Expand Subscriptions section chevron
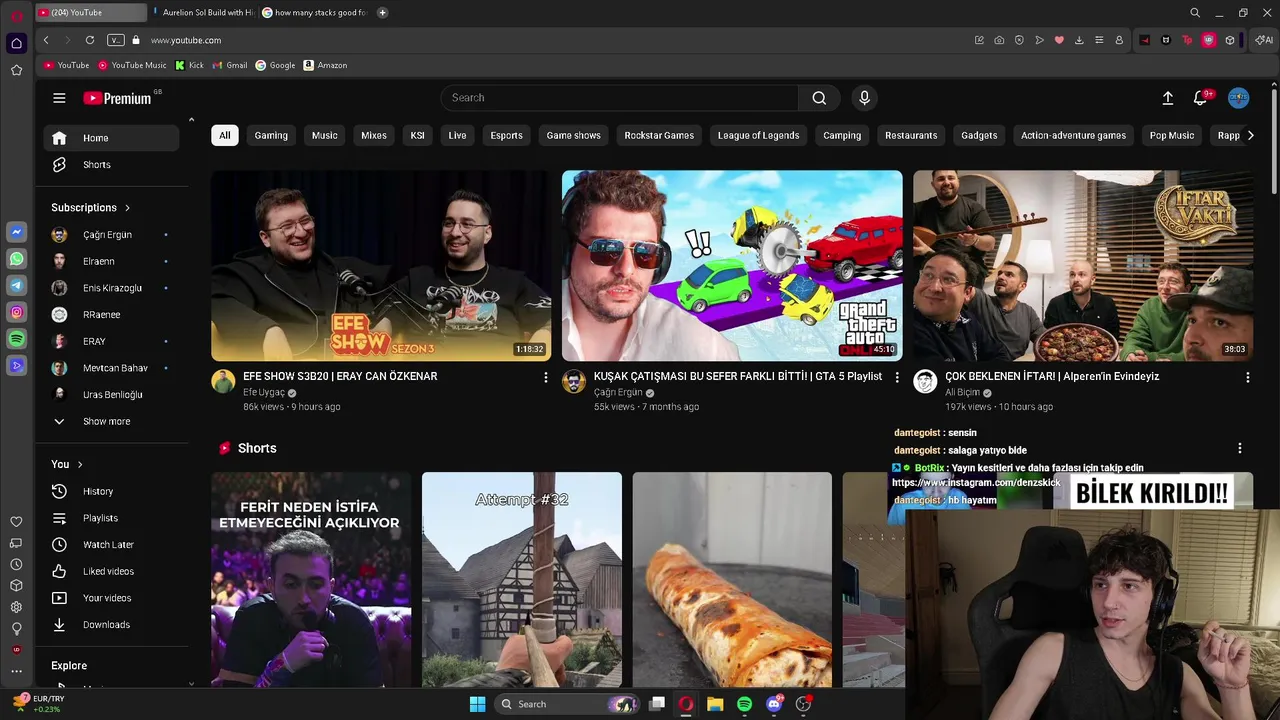The width and height of the screenshot is (1280, 720). [127, 208]
